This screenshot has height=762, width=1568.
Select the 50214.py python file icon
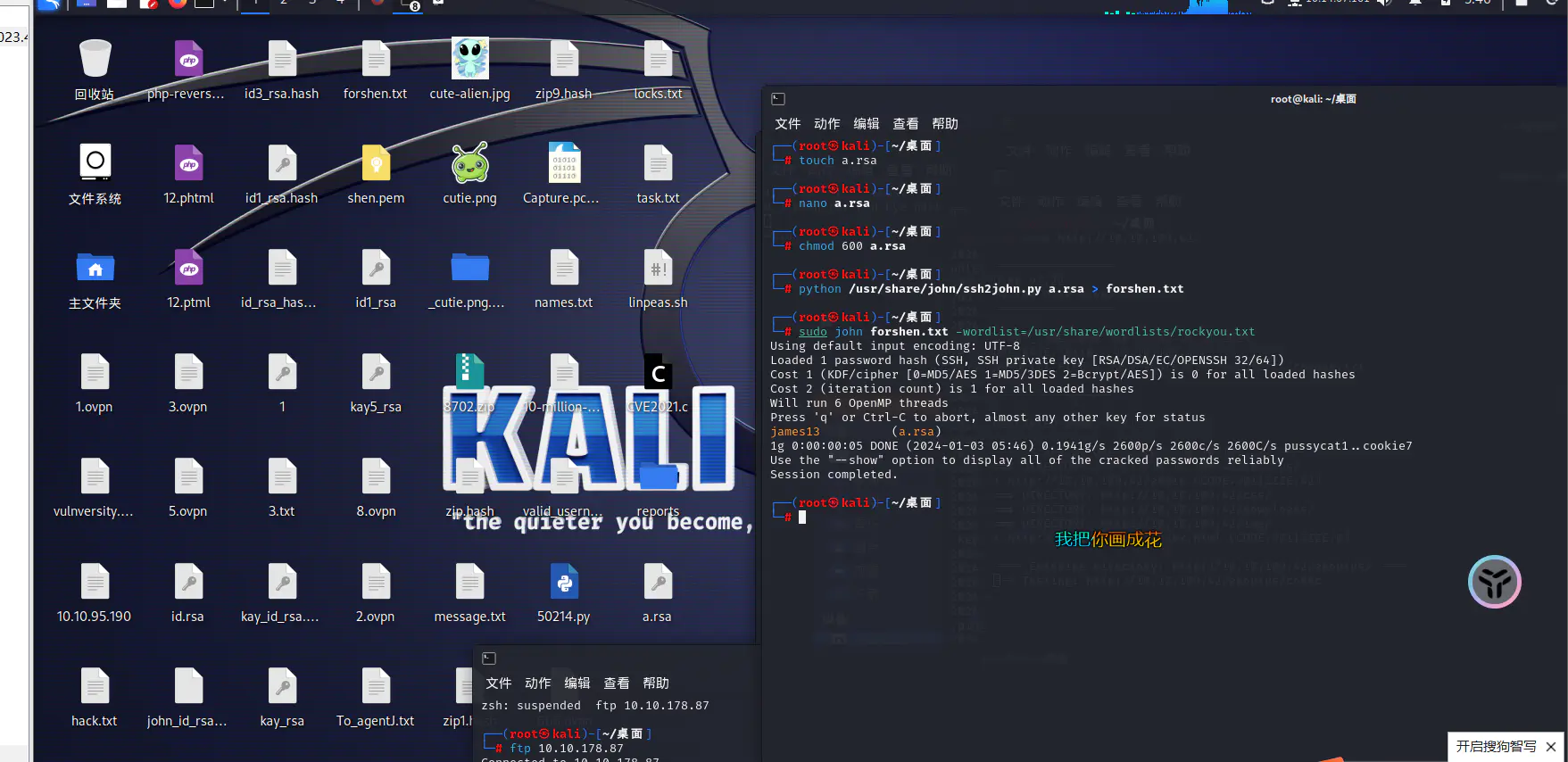564,582
